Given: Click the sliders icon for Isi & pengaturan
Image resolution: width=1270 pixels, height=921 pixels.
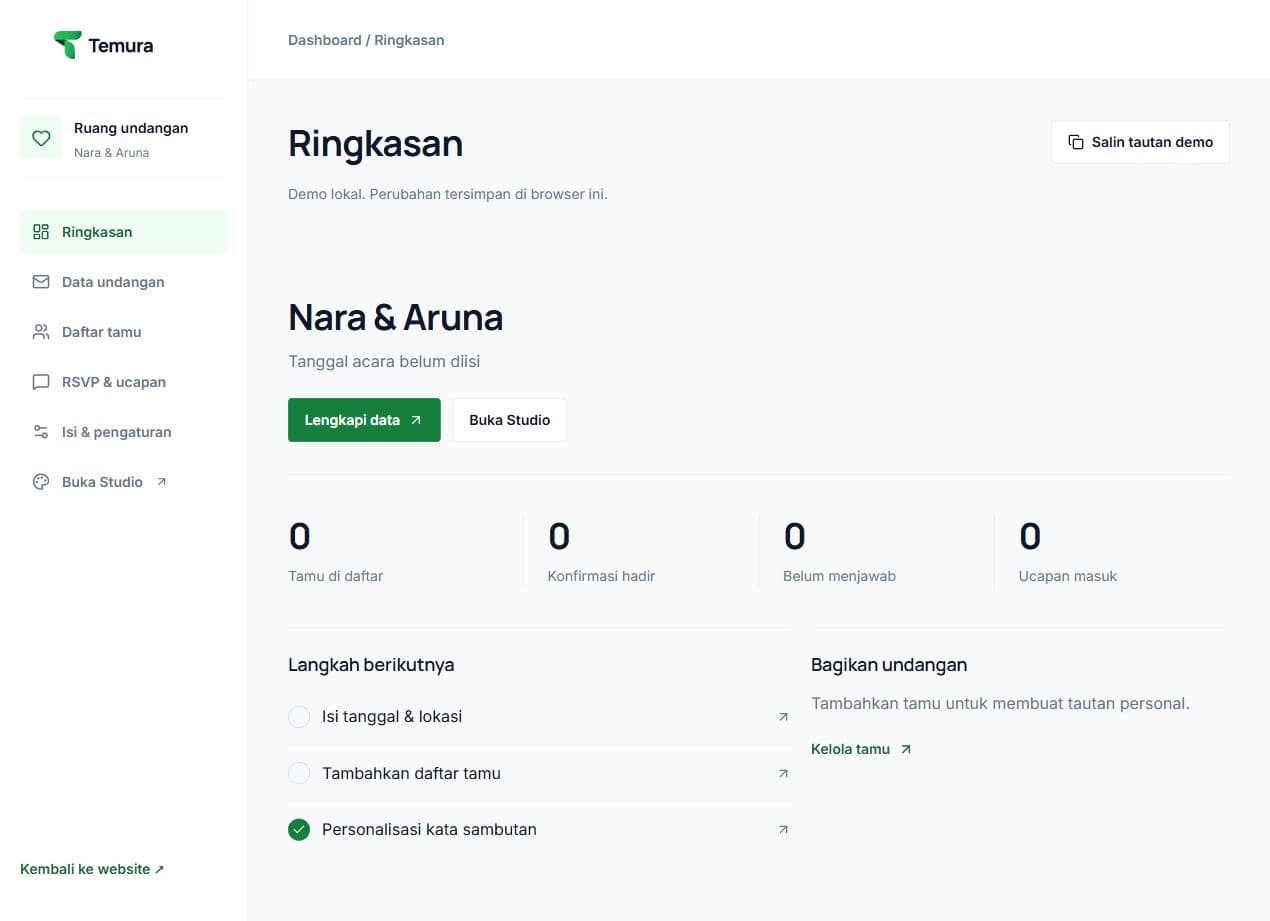Looking at the screenshot, I should coord(41,432).
